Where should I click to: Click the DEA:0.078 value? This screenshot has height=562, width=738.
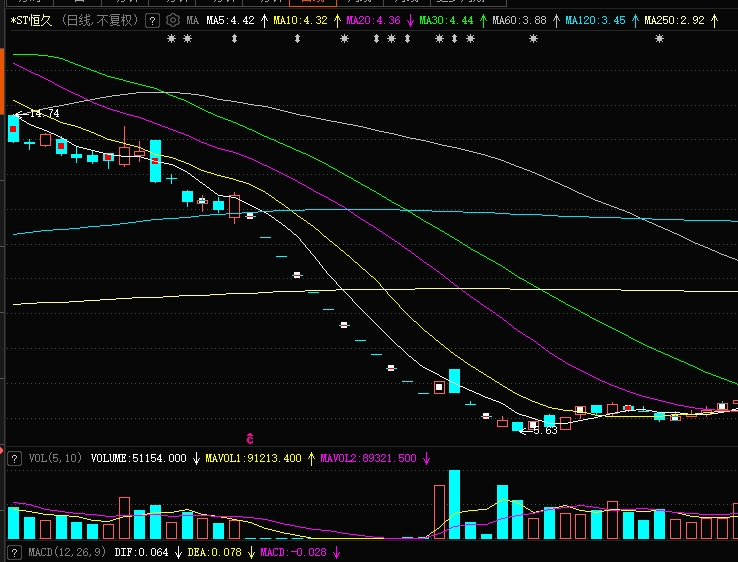pos(214,552)
